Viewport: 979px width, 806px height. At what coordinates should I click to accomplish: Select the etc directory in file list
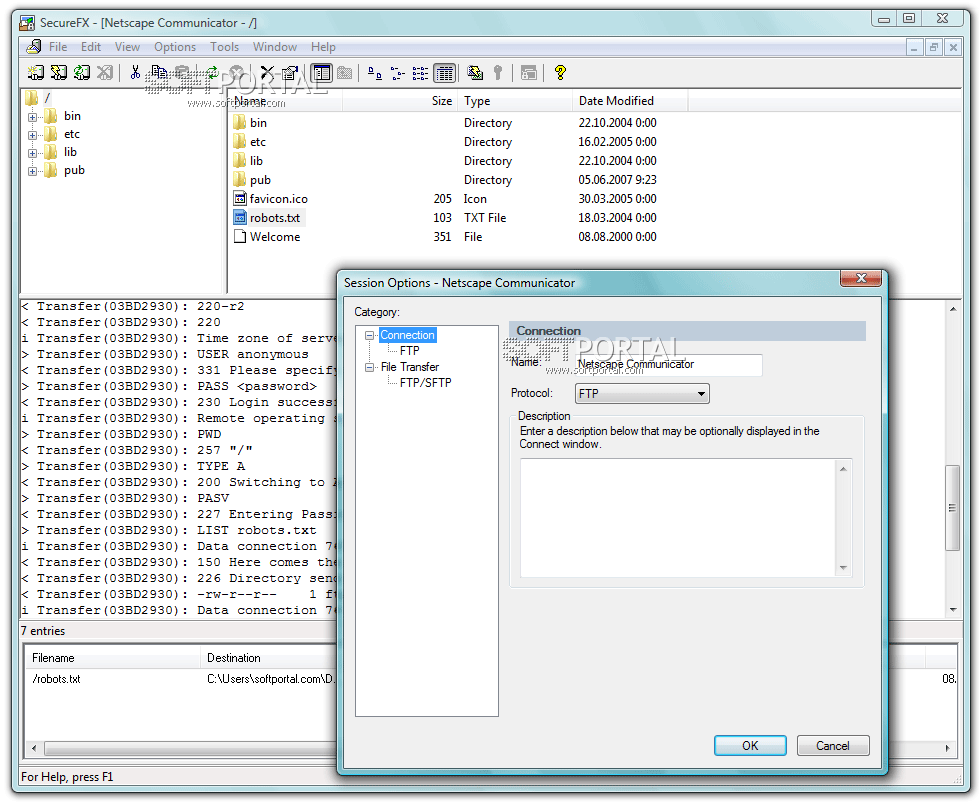(x=257, y=142)
